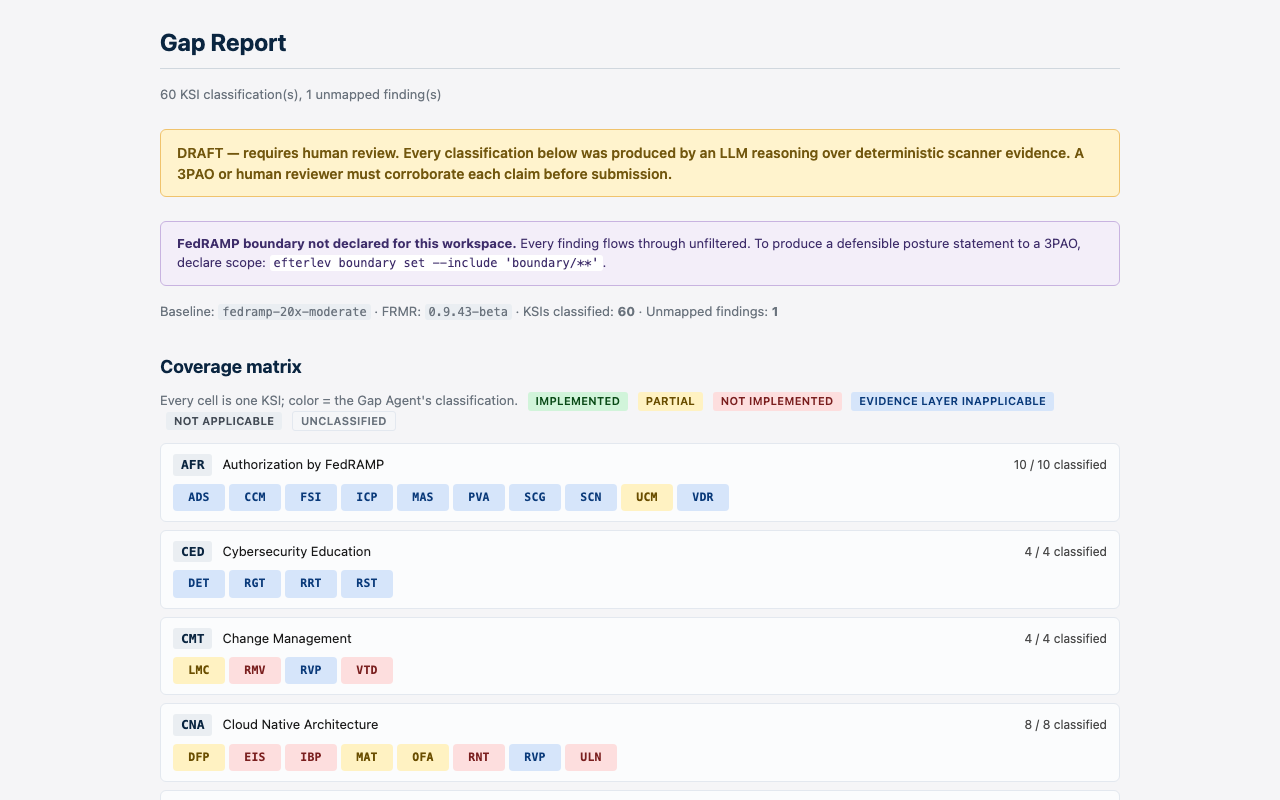Click the 'FedRAMP boundary not declared' notice text
The width and height of the screenshot is (1280, 800).
tap(347, 243)
